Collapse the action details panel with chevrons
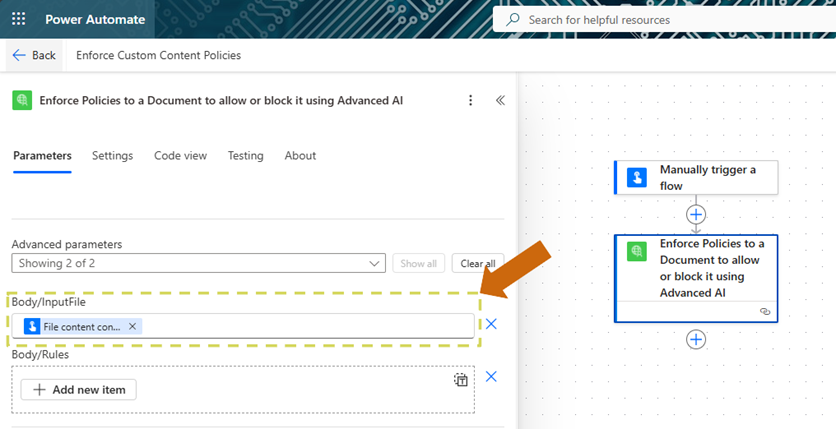 pyautogui.click(x=500, y=100)
